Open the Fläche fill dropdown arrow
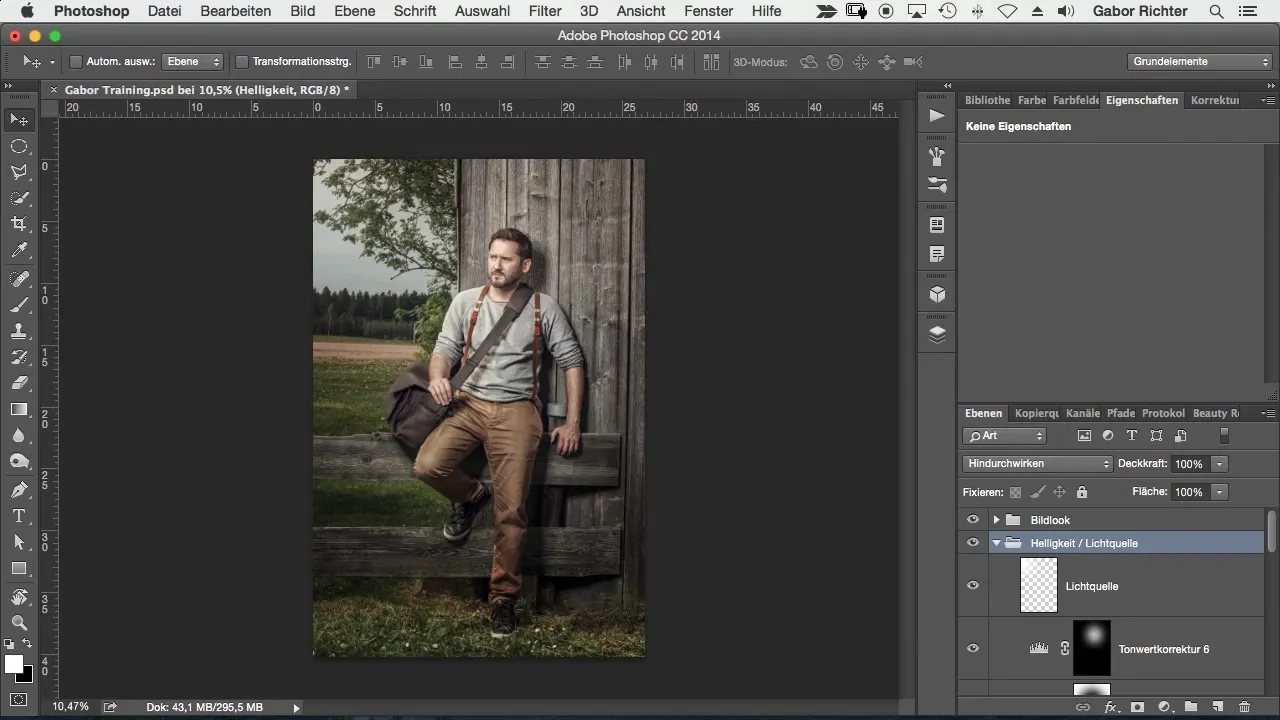Image resolution: width=1280 pixels, height=720 pixels. coord(1219,492)
